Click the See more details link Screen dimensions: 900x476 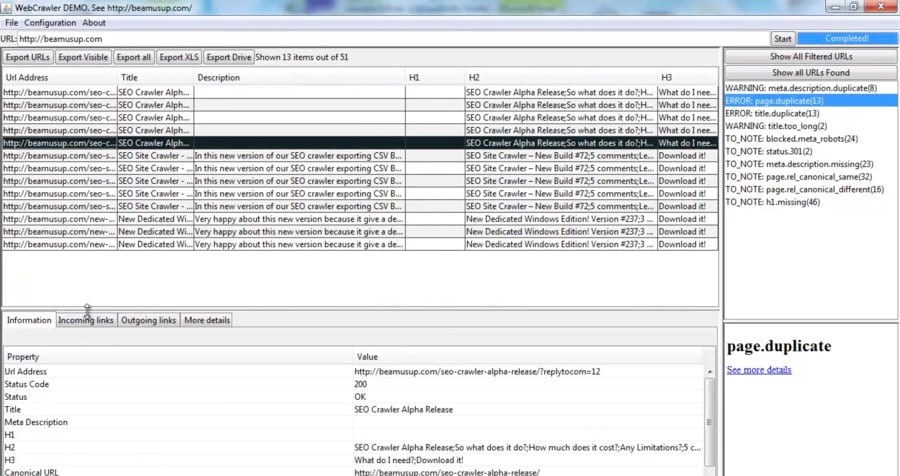tap(759, 370)
